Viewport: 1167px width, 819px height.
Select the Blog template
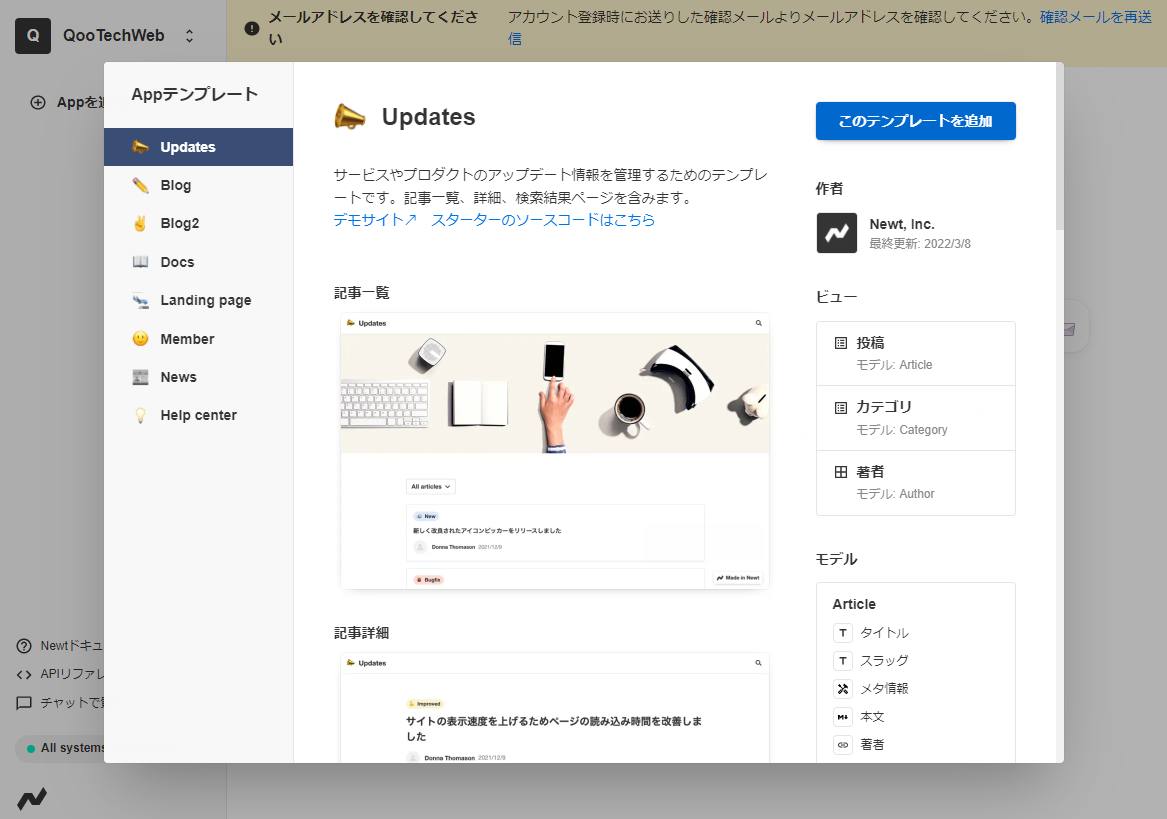tap(198, 185)
